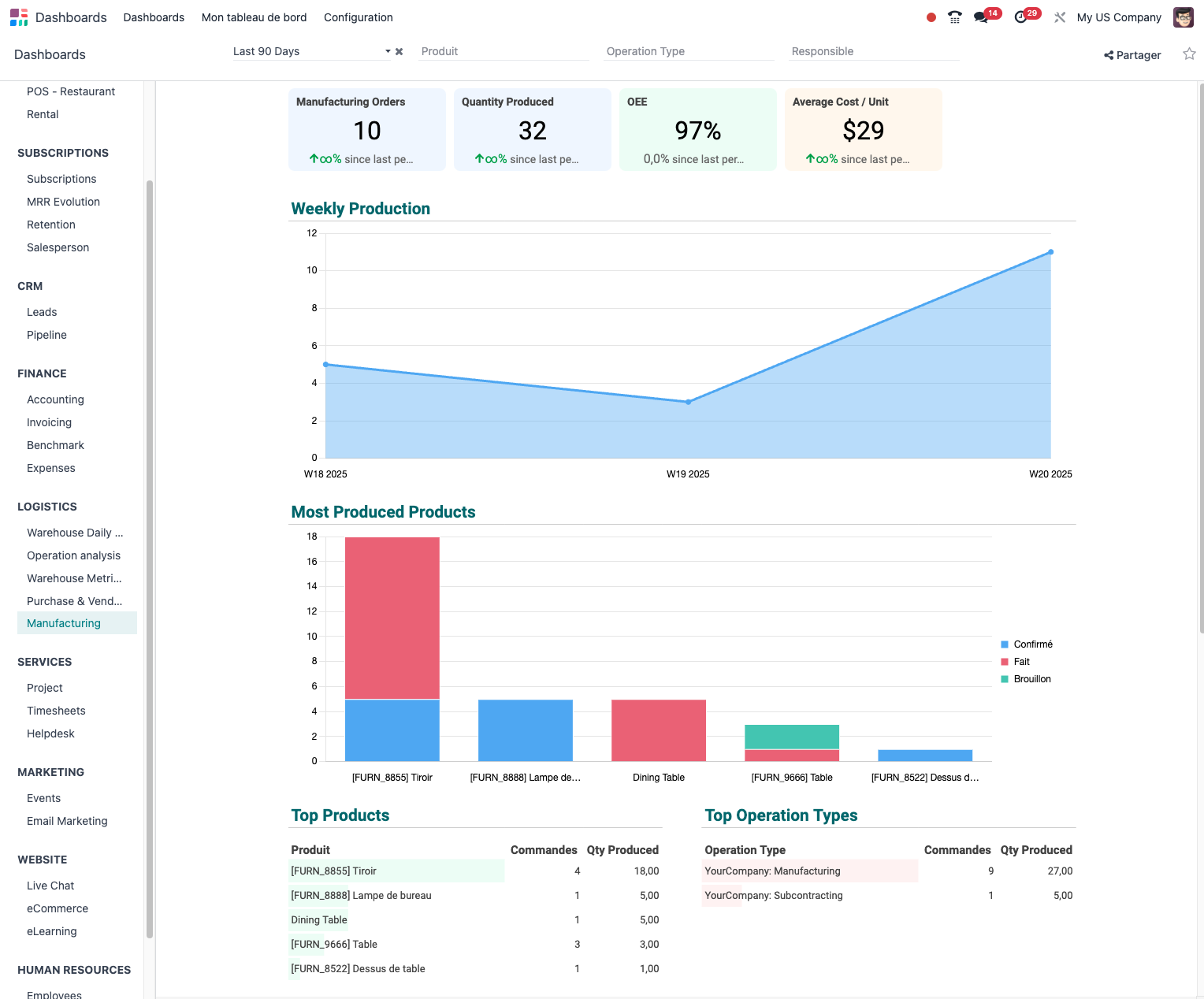This screenshot has width=1204, height=999.
Task: Click the Average Cost / Unit card
Action: (x=864, y=129)
